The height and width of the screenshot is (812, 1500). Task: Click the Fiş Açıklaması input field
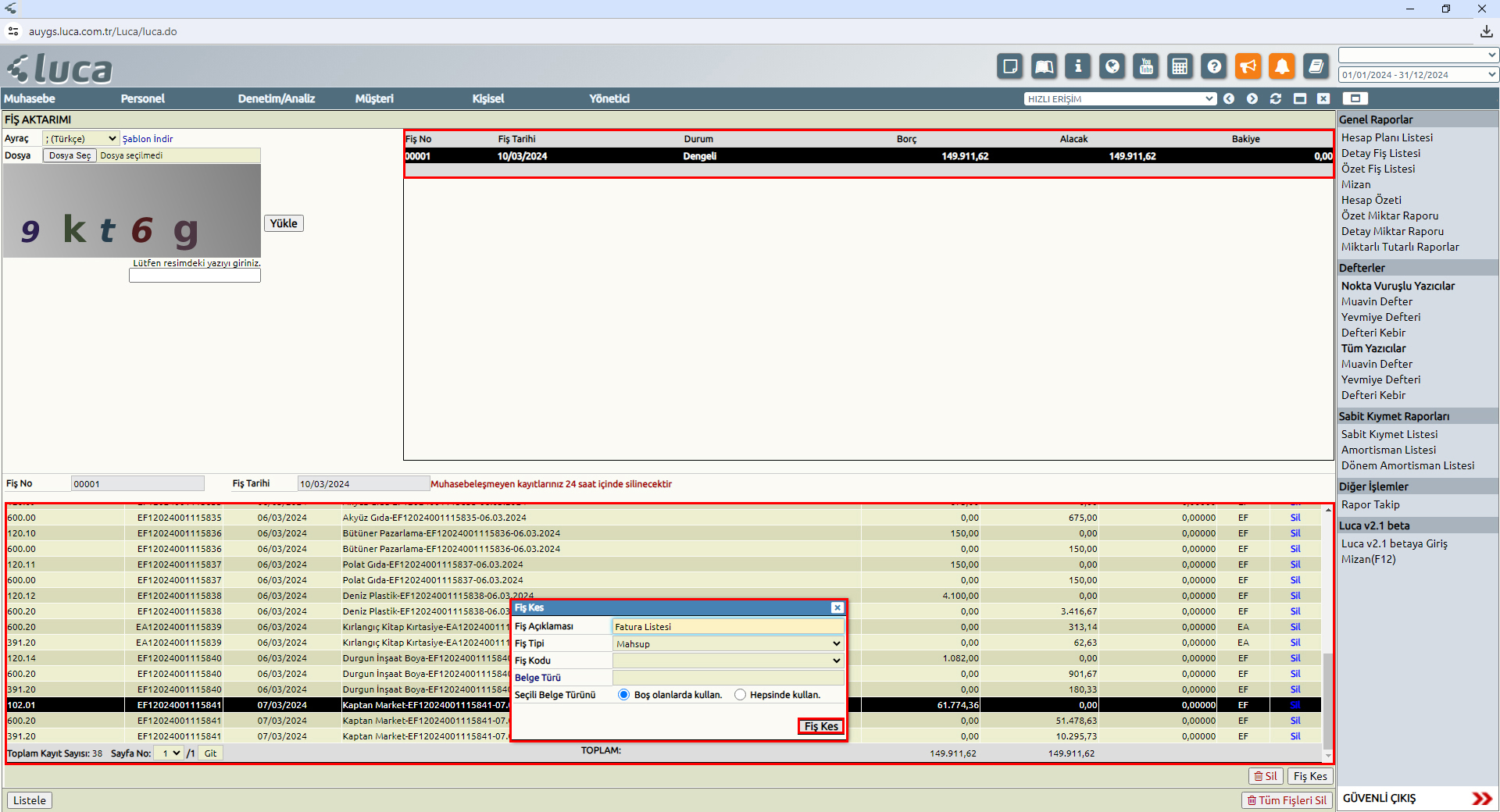tap(728, 626)
